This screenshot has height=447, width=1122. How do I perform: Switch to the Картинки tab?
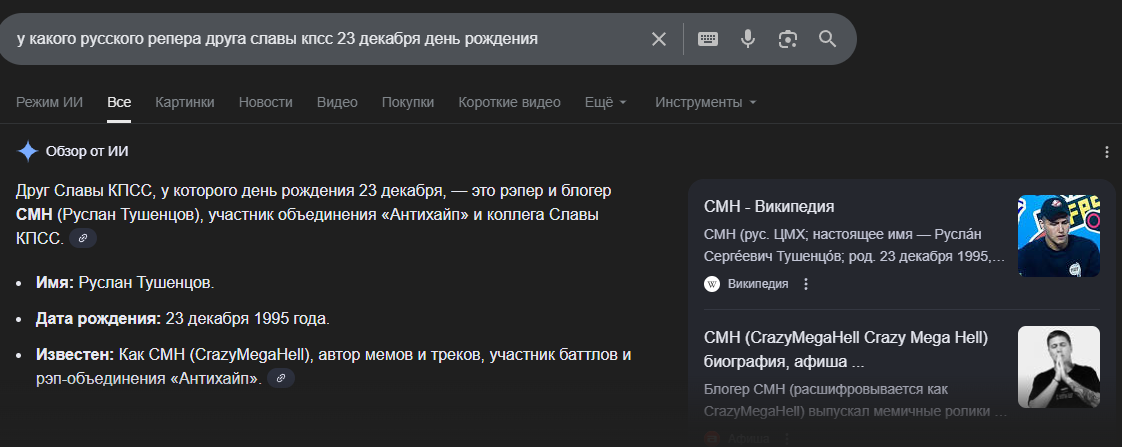(x=185, y=102)
